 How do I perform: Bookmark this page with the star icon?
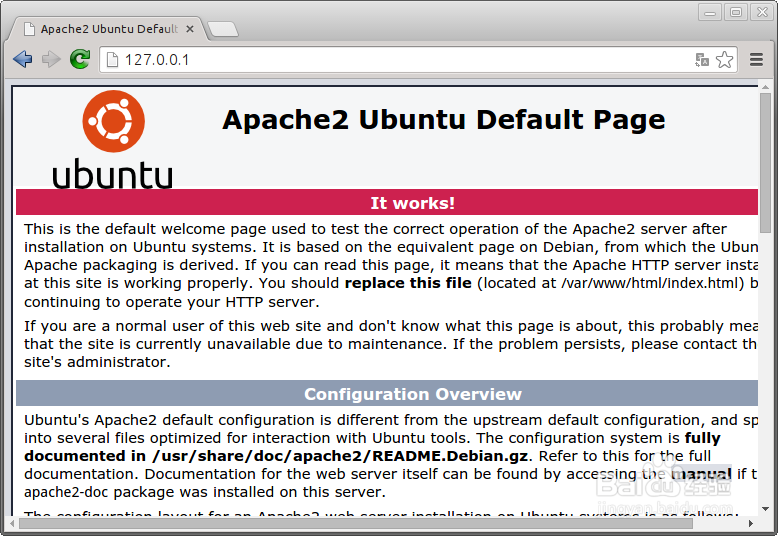tap(724, 60)
